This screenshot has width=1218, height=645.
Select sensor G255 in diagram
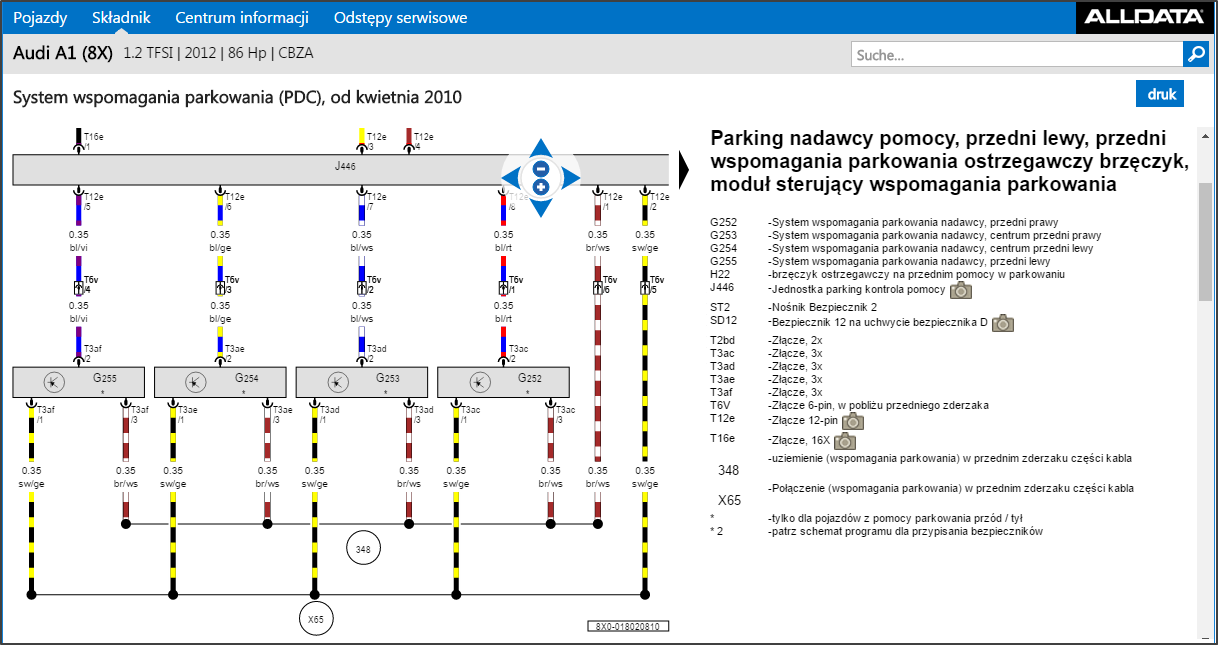click(79, 382)
